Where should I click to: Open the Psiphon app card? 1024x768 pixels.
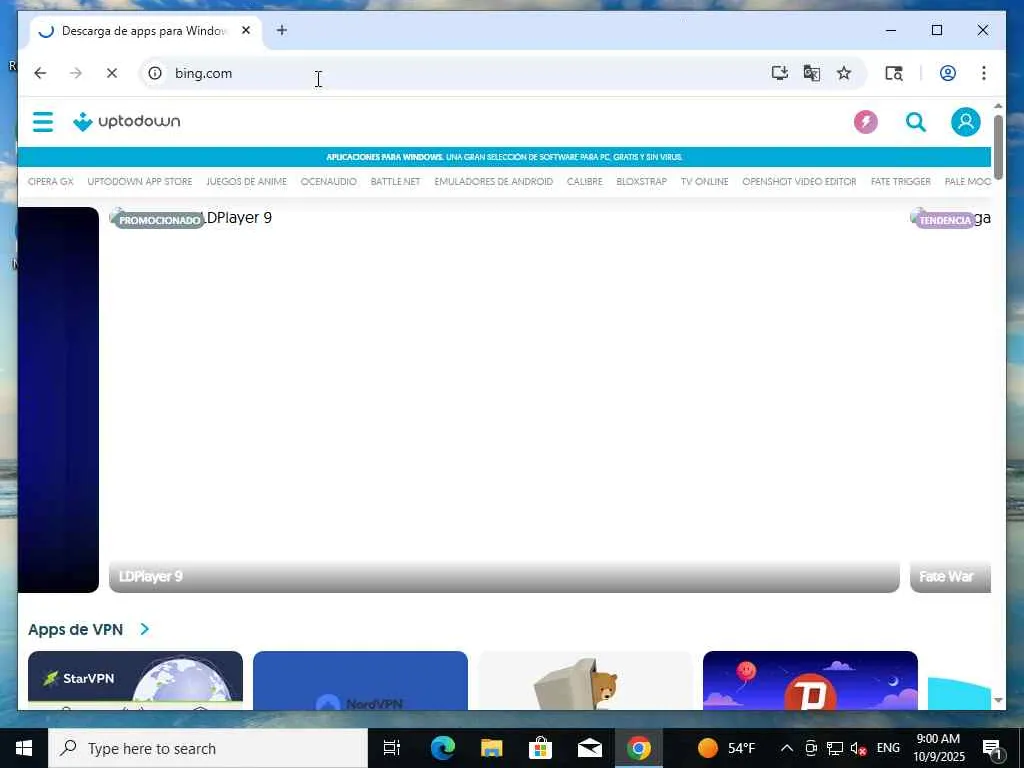tap(810, 680)
